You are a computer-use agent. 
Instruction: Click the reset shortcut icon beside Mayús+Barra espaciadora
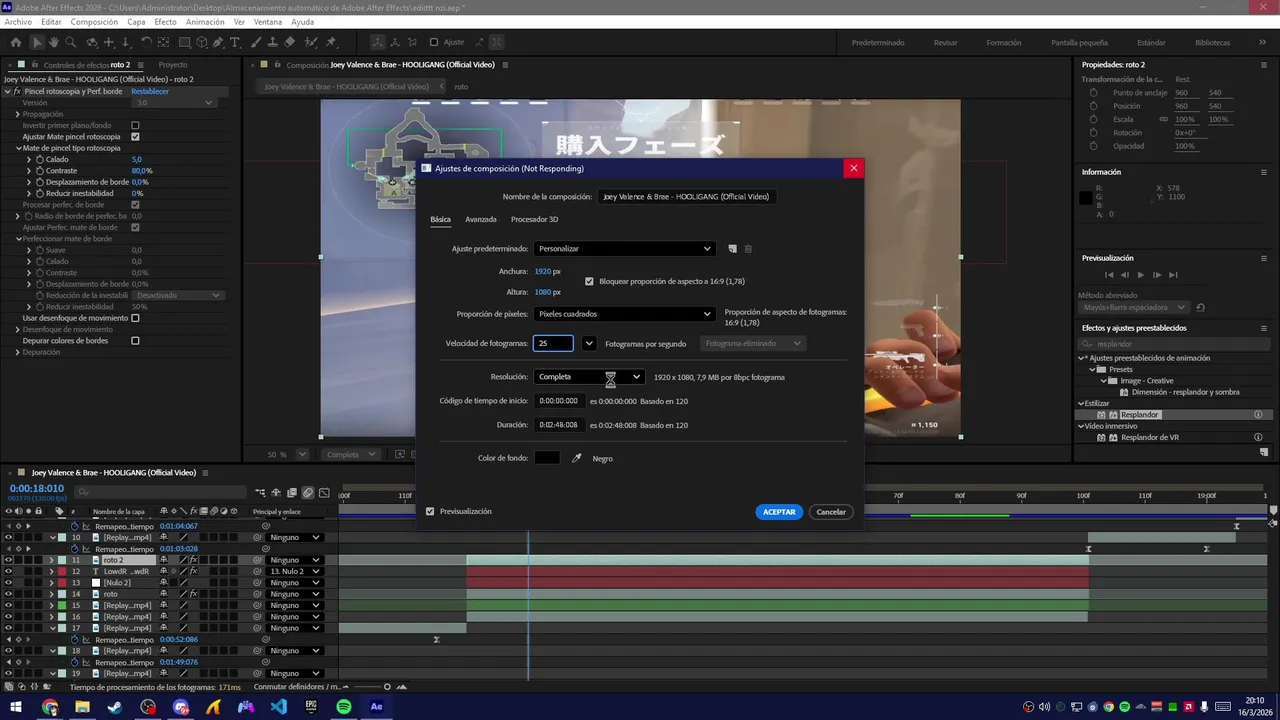coord(1200,307)
